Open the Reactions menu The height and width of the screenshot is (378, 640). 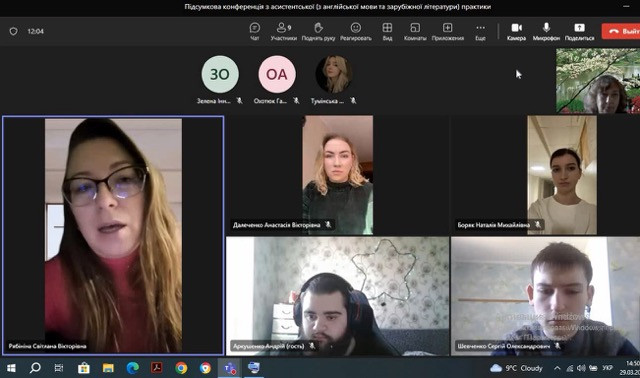356,31
